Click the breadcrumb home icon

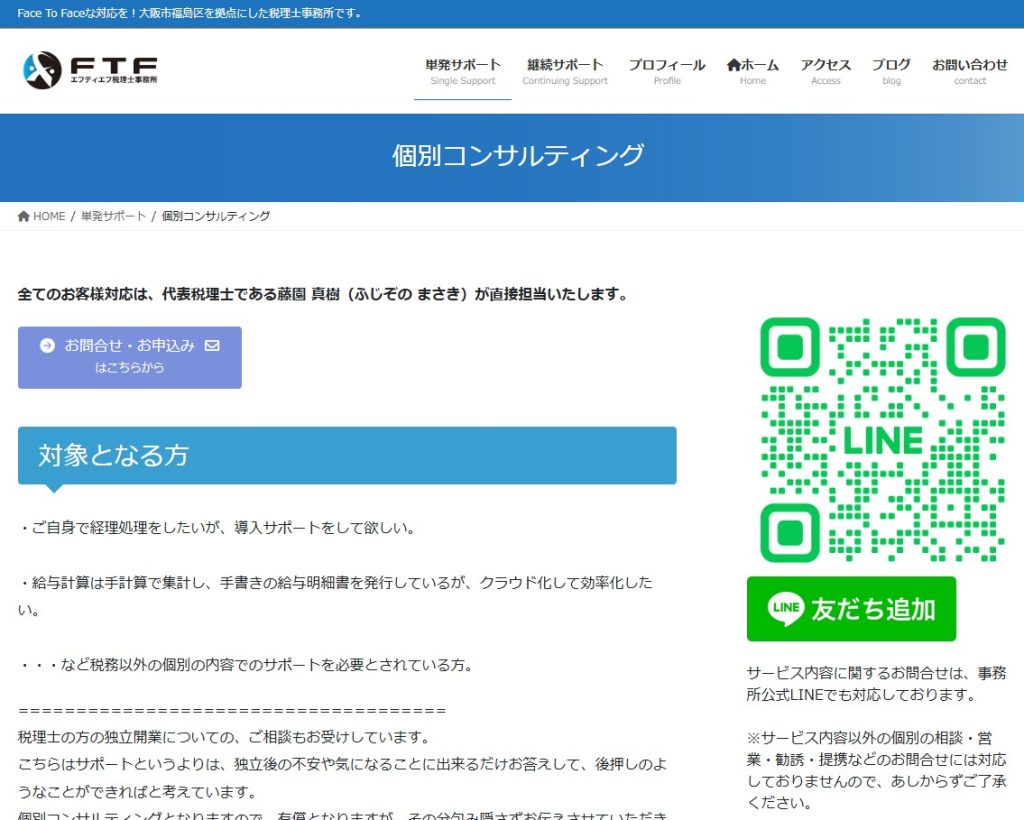[24, 216]
